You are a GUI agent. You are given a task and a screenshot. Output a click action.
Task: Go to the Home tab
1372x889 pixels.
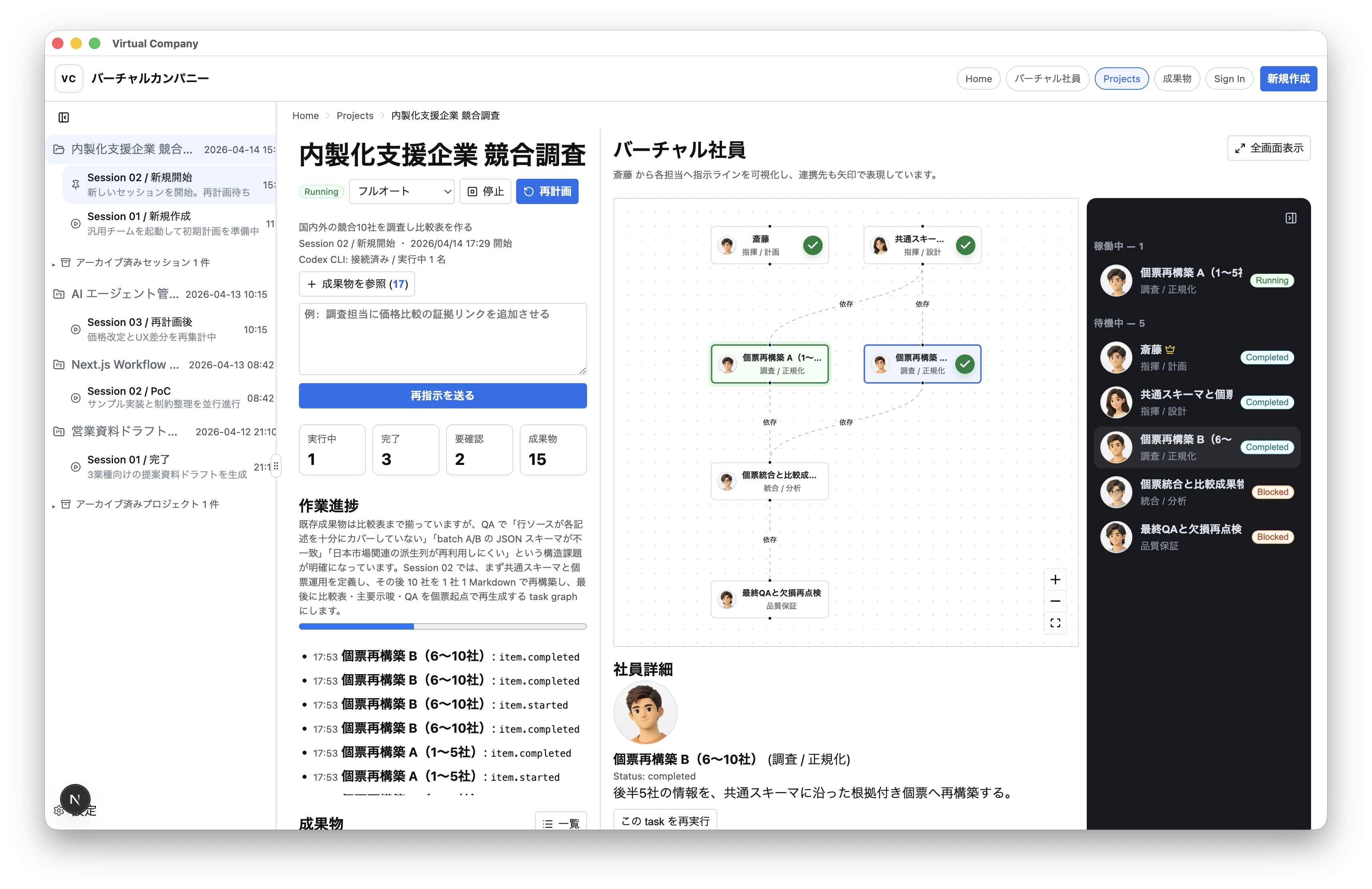978,79
